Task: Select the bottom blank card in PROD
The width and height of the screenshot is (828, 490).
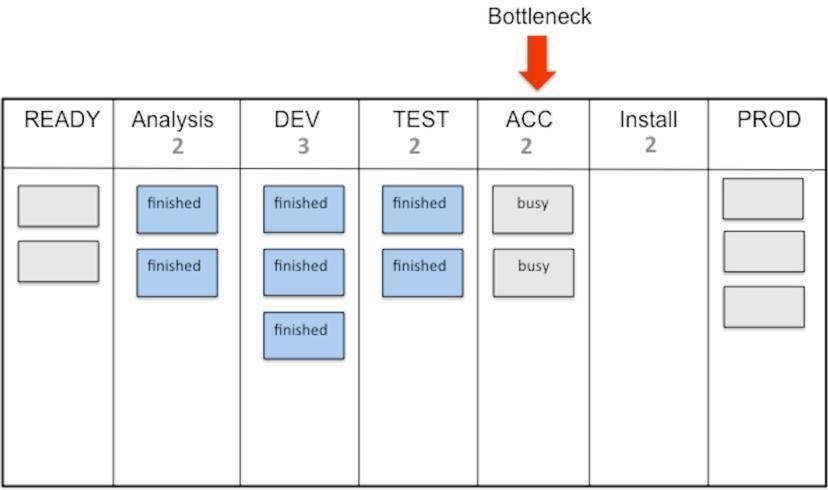Action: [764, 307]
